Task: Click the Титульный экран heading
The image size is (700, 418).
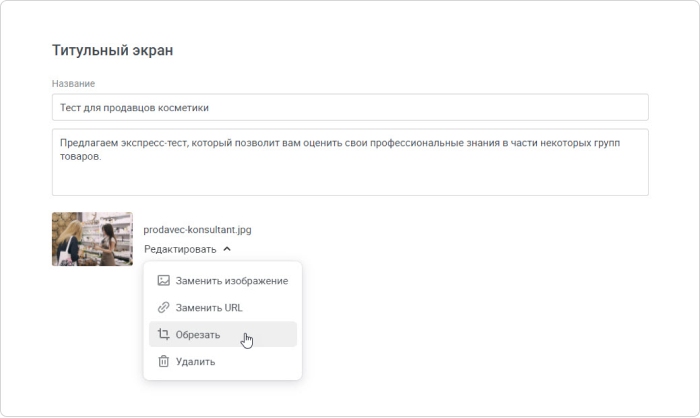Action: 112,50
